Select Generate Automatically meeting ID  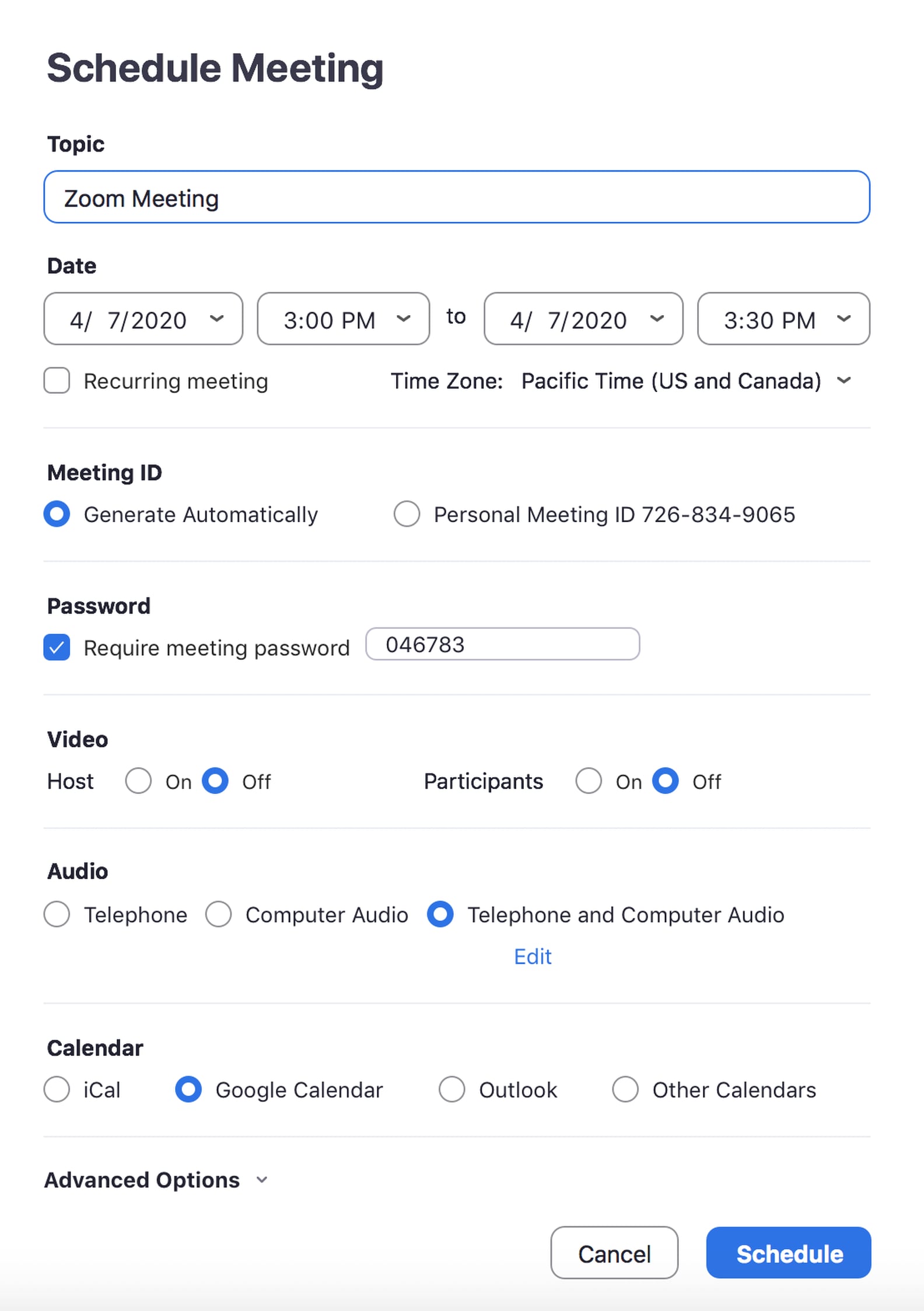(57, 514)
